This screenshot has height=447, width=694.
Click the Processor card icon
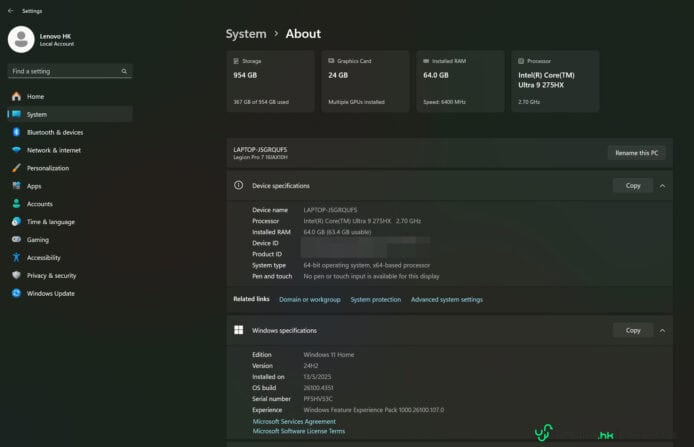pyautogui.click(x=521, y=61)
